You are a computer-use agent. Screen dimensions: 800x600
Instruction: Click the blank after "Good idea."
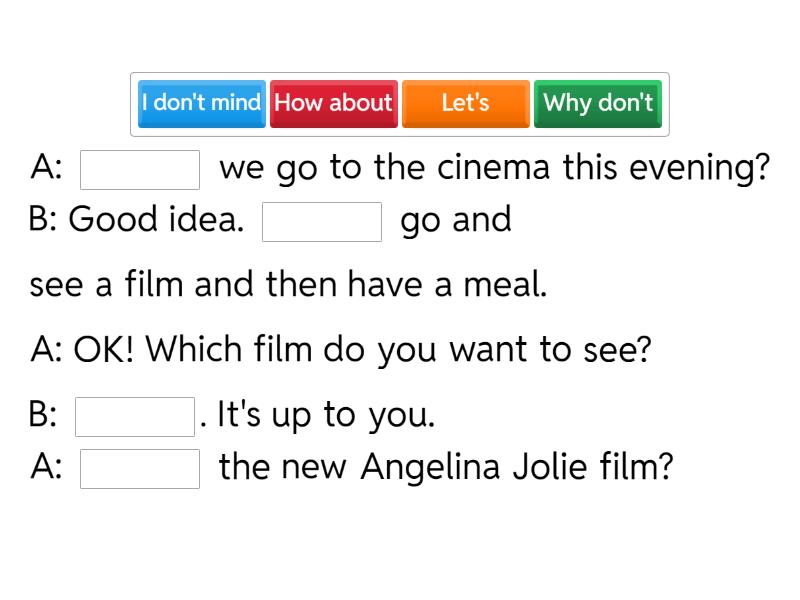322,221
